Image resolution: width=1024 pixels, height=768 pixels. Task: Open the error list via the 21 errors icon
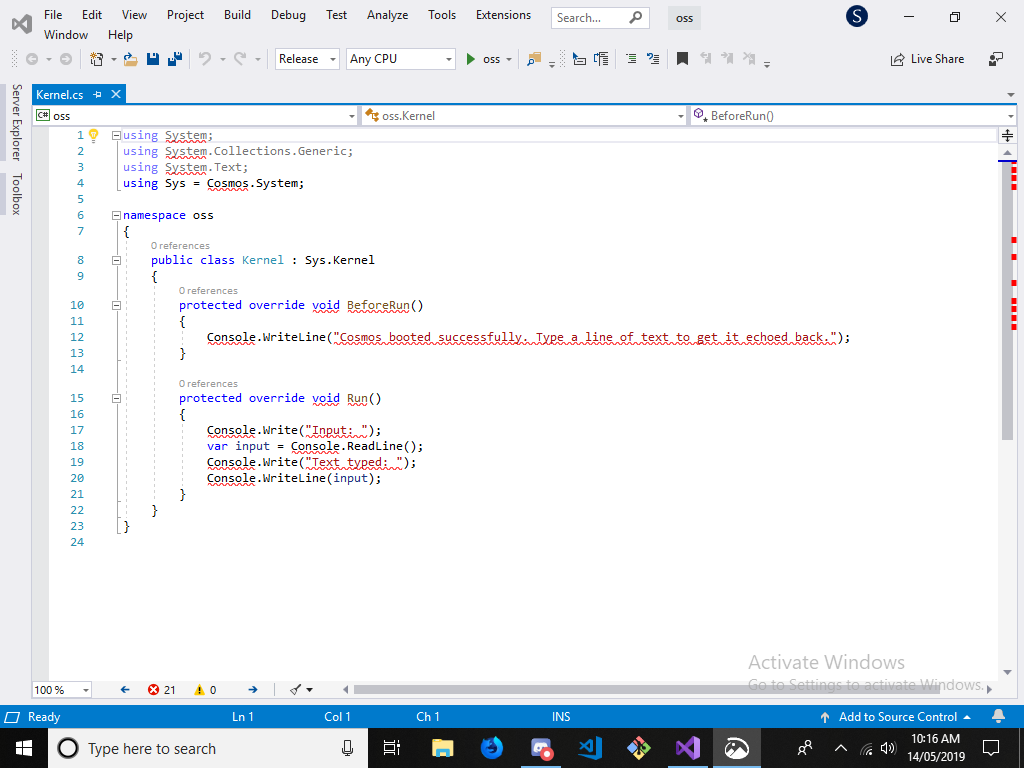pyautogui.click(x=157, y=689)
